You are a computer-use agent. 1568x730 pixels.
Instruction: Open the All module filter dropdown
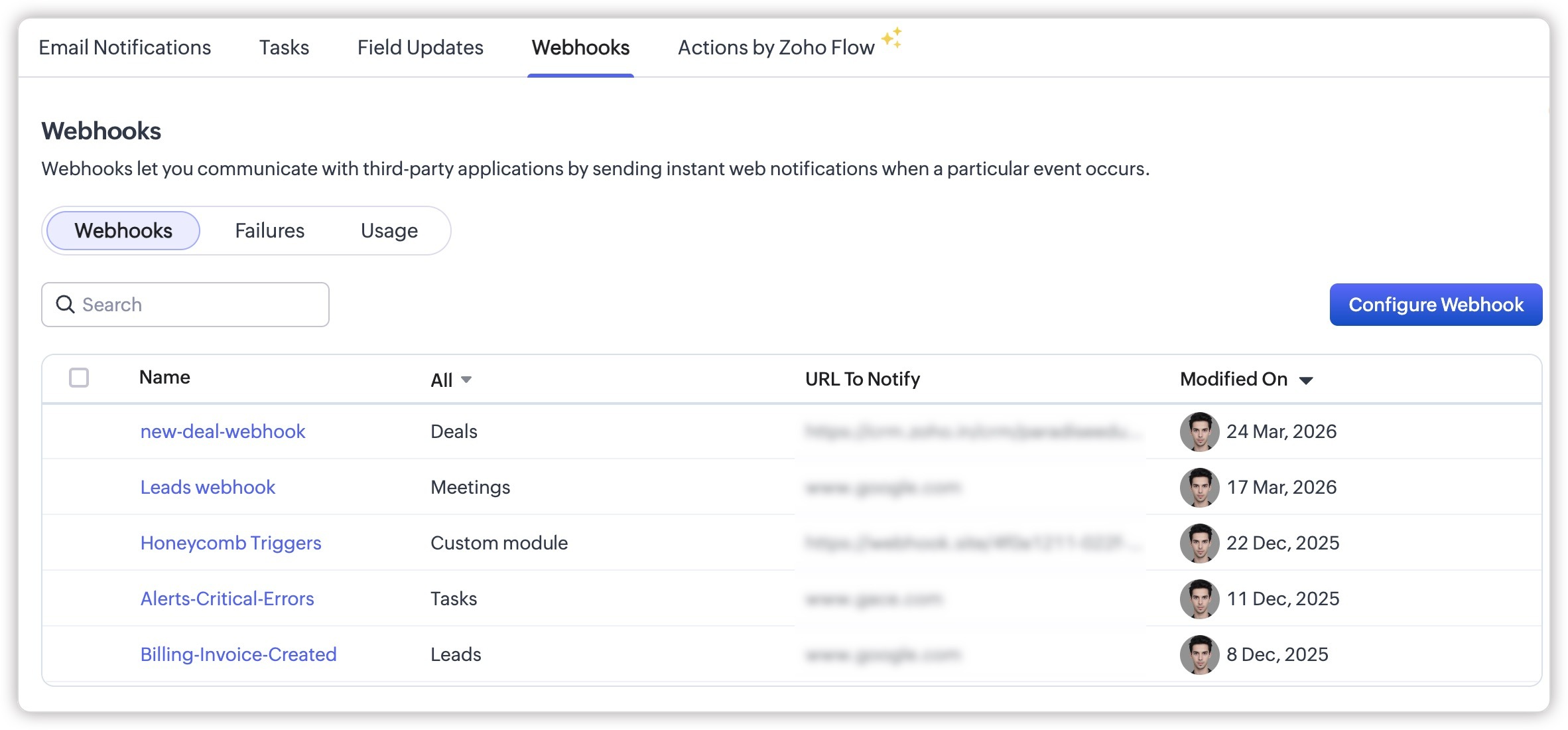point(451,380)
